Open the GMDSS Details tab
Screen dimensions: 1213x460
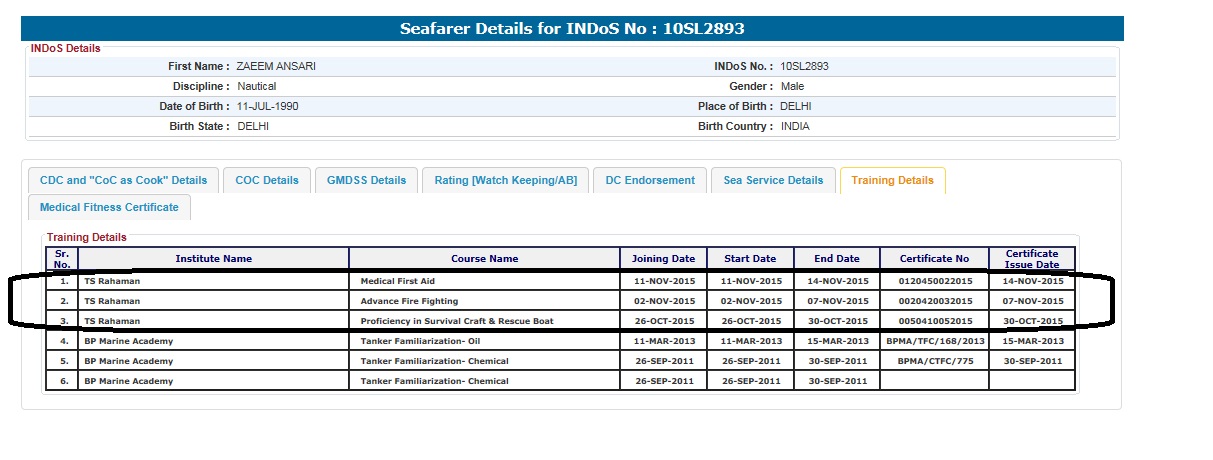[367, 180]
